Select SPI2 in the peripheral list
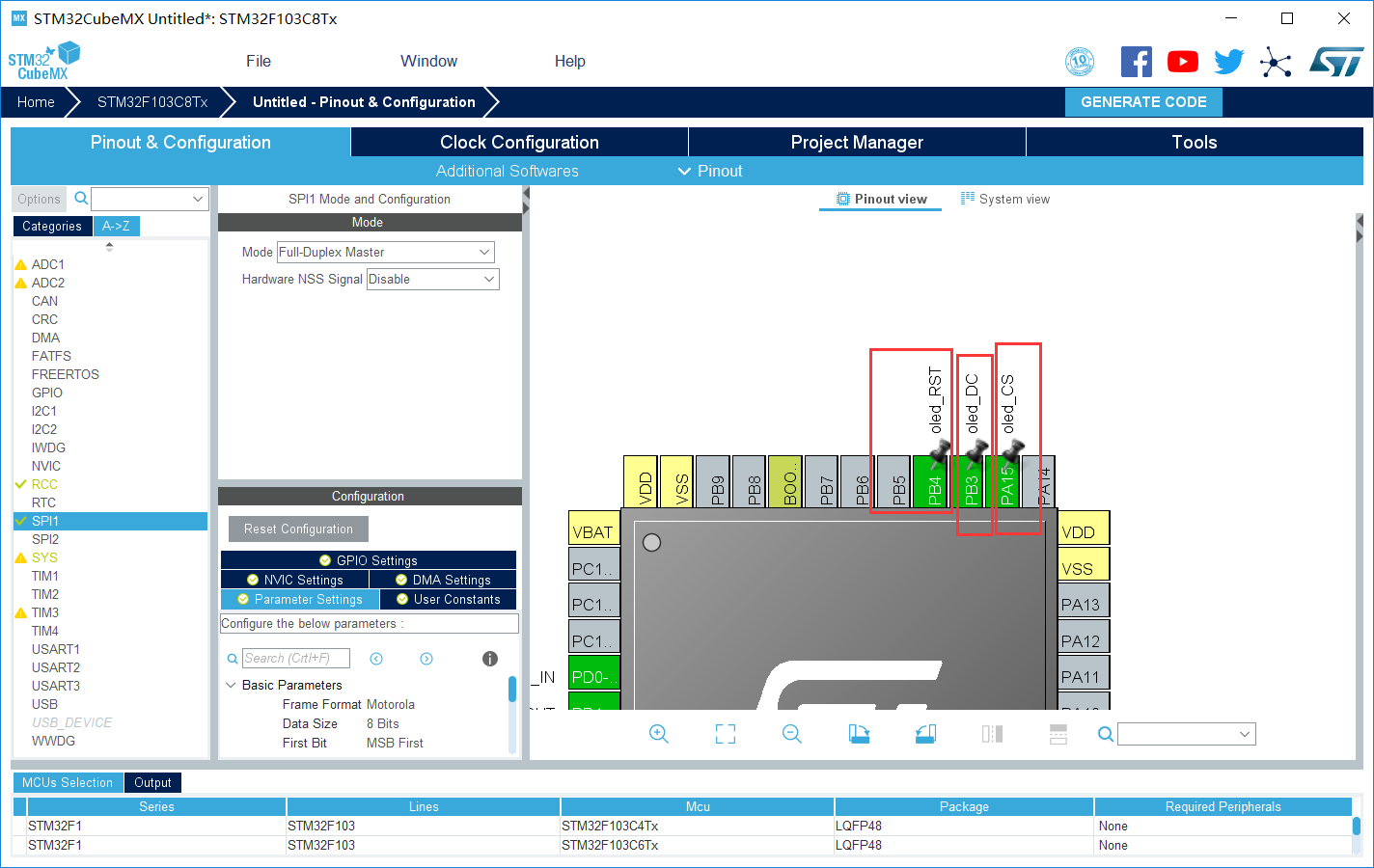 point(45,539)
